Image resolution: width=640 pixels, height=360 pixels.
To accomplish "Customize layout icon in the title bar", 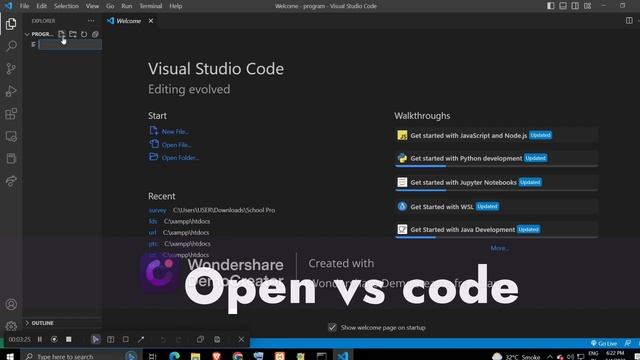I will pos(587,6).
